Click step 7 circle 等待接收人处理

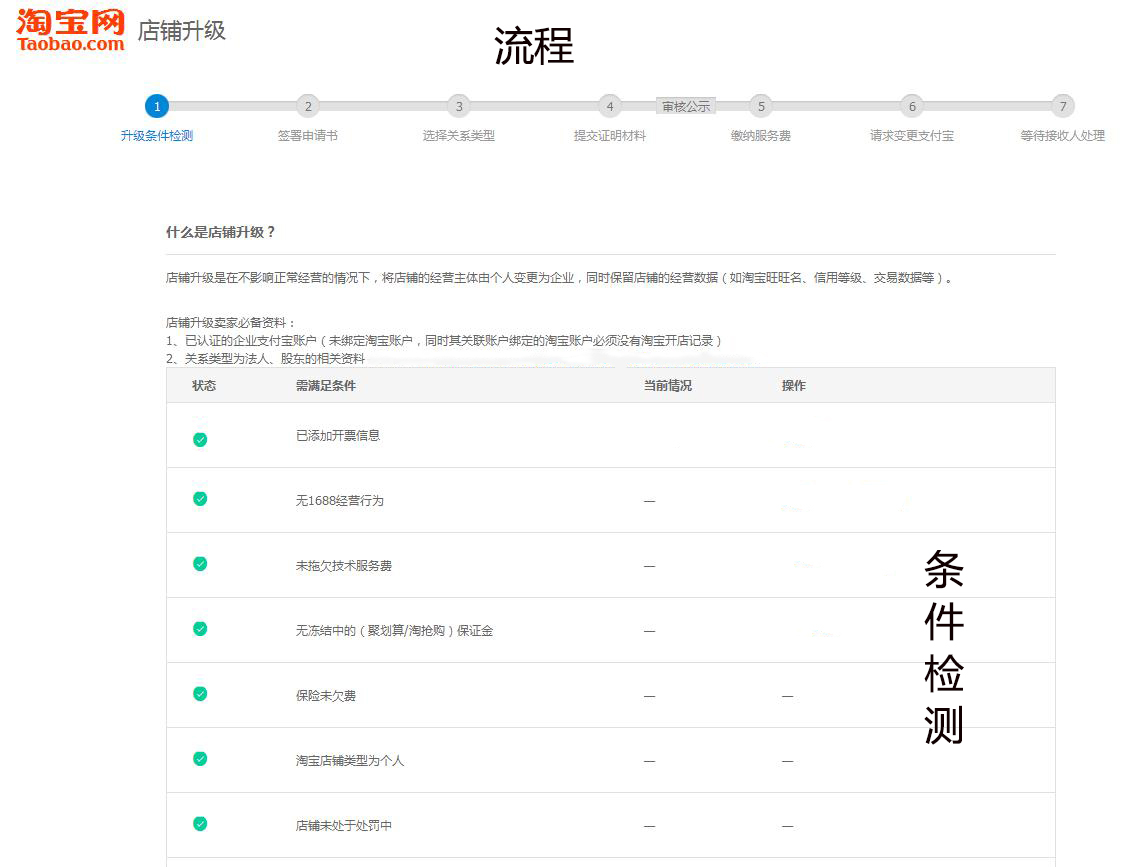[1062, 106]
